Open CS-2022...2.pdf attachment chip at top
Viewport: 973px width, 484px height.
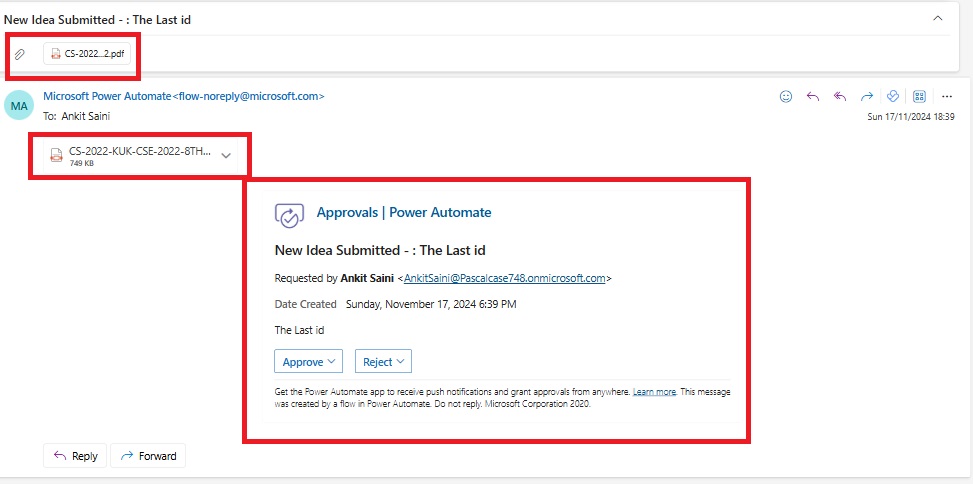[87, 54]
